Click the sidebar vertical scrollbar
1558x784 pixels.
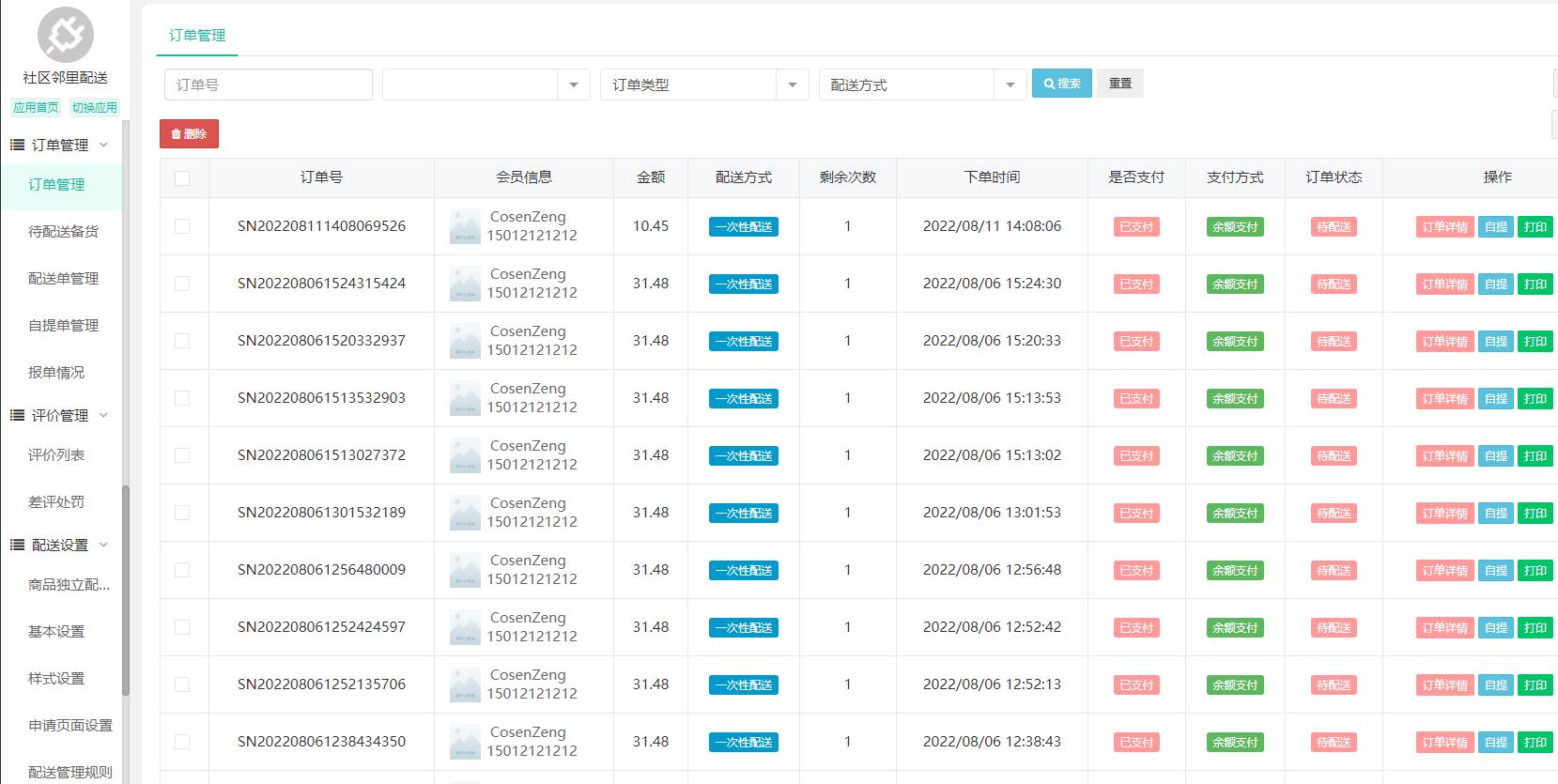click(126, 590)
